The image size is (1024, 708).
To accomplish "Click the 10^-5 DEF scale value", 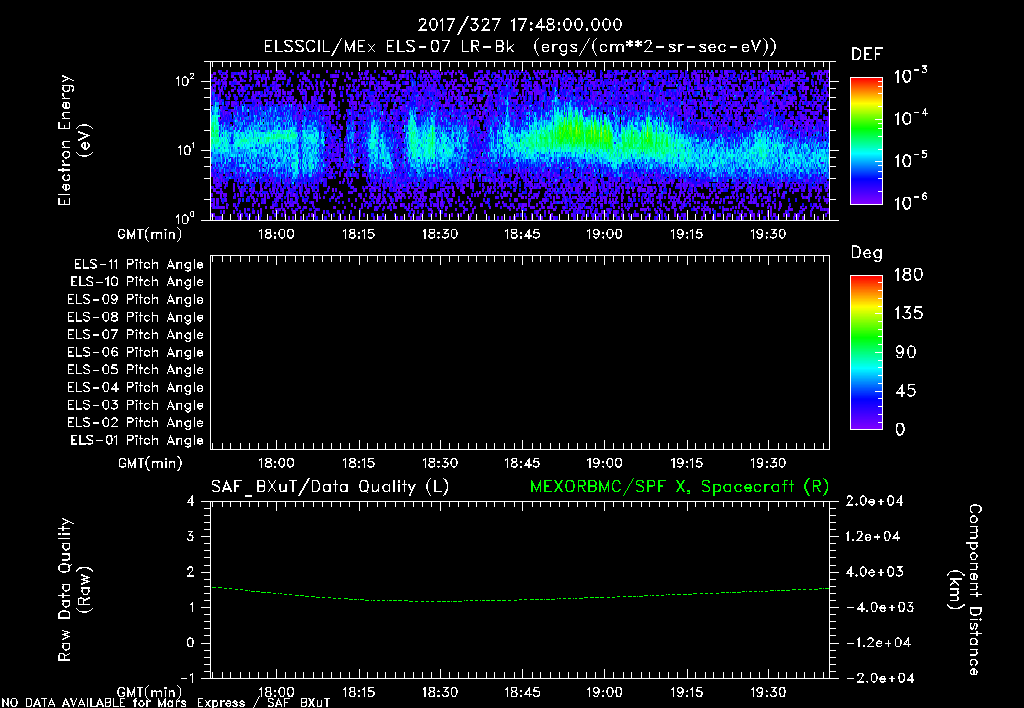I will click(910, 160).
